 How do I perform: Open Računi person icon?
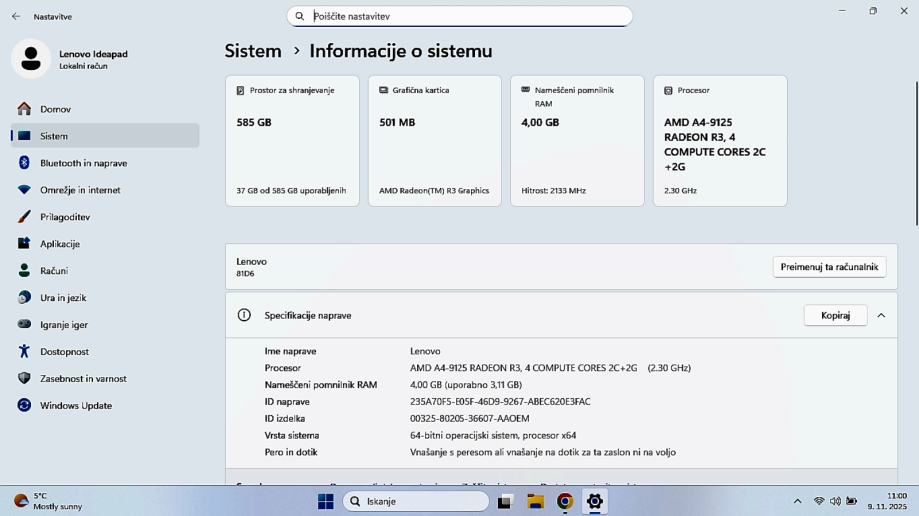pos(24,270)
